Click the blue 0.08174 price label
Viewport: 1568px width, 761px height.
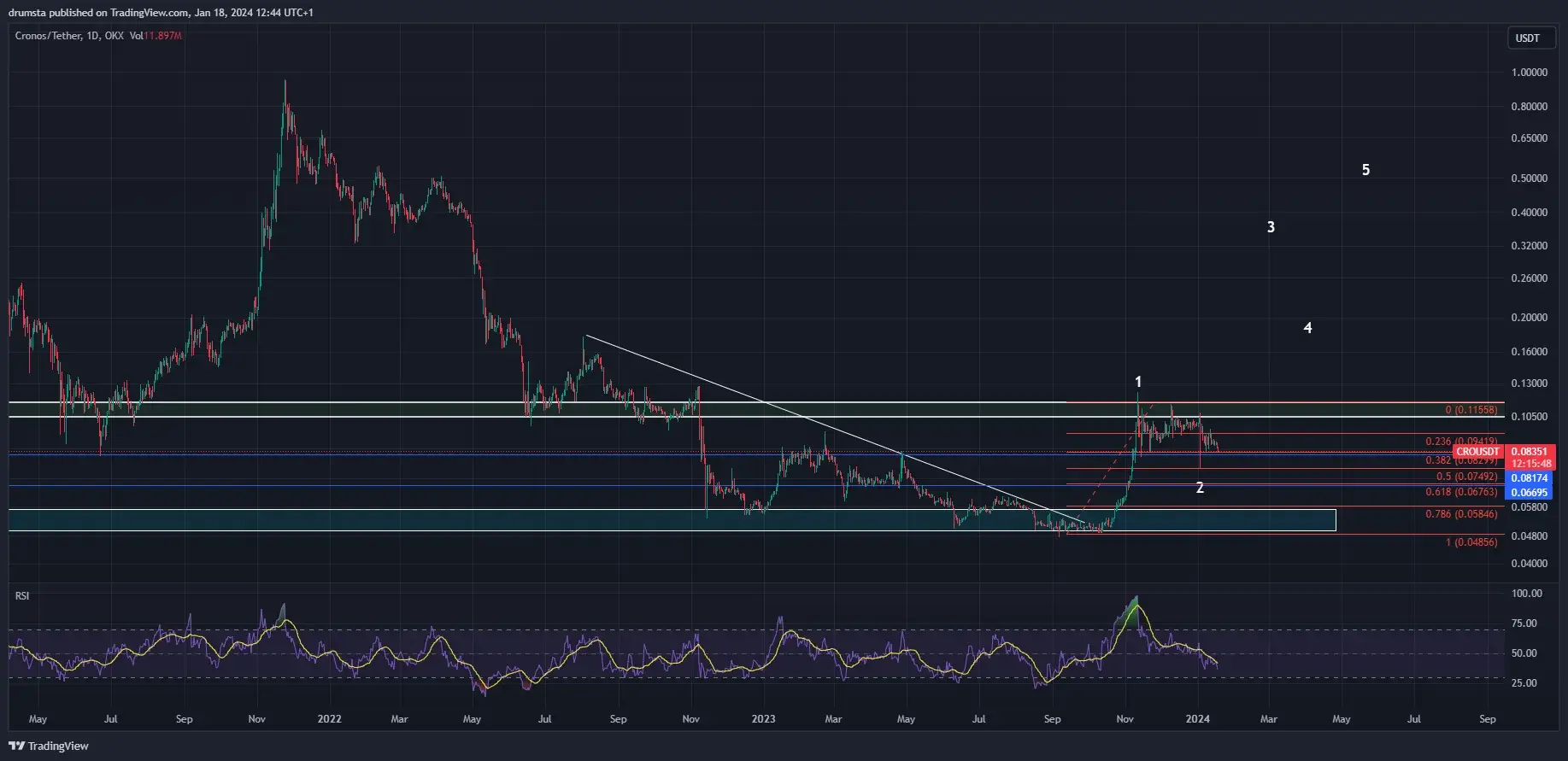tap(1529, 478)
